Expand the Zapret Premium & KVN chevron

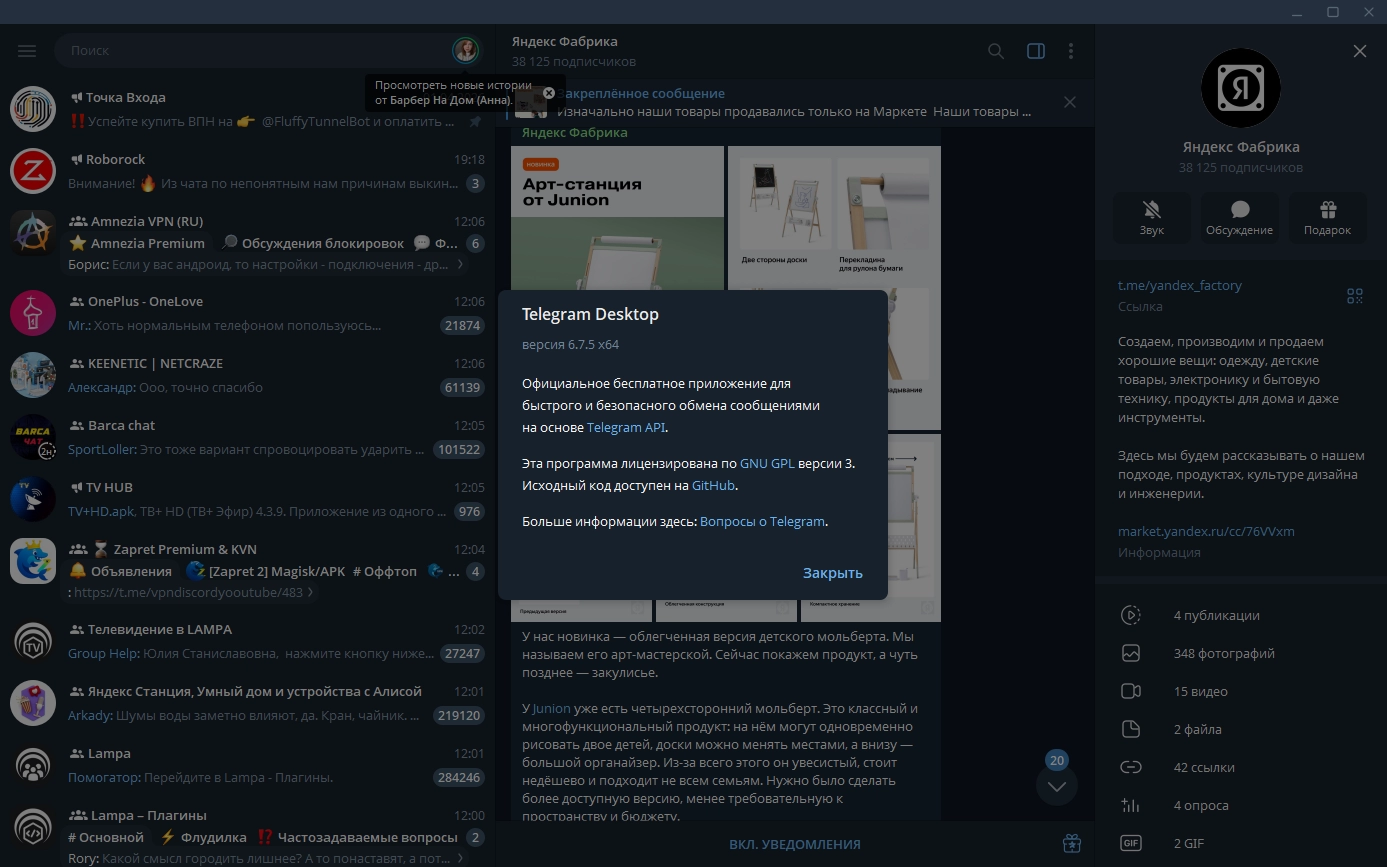[x=310, y=593]
